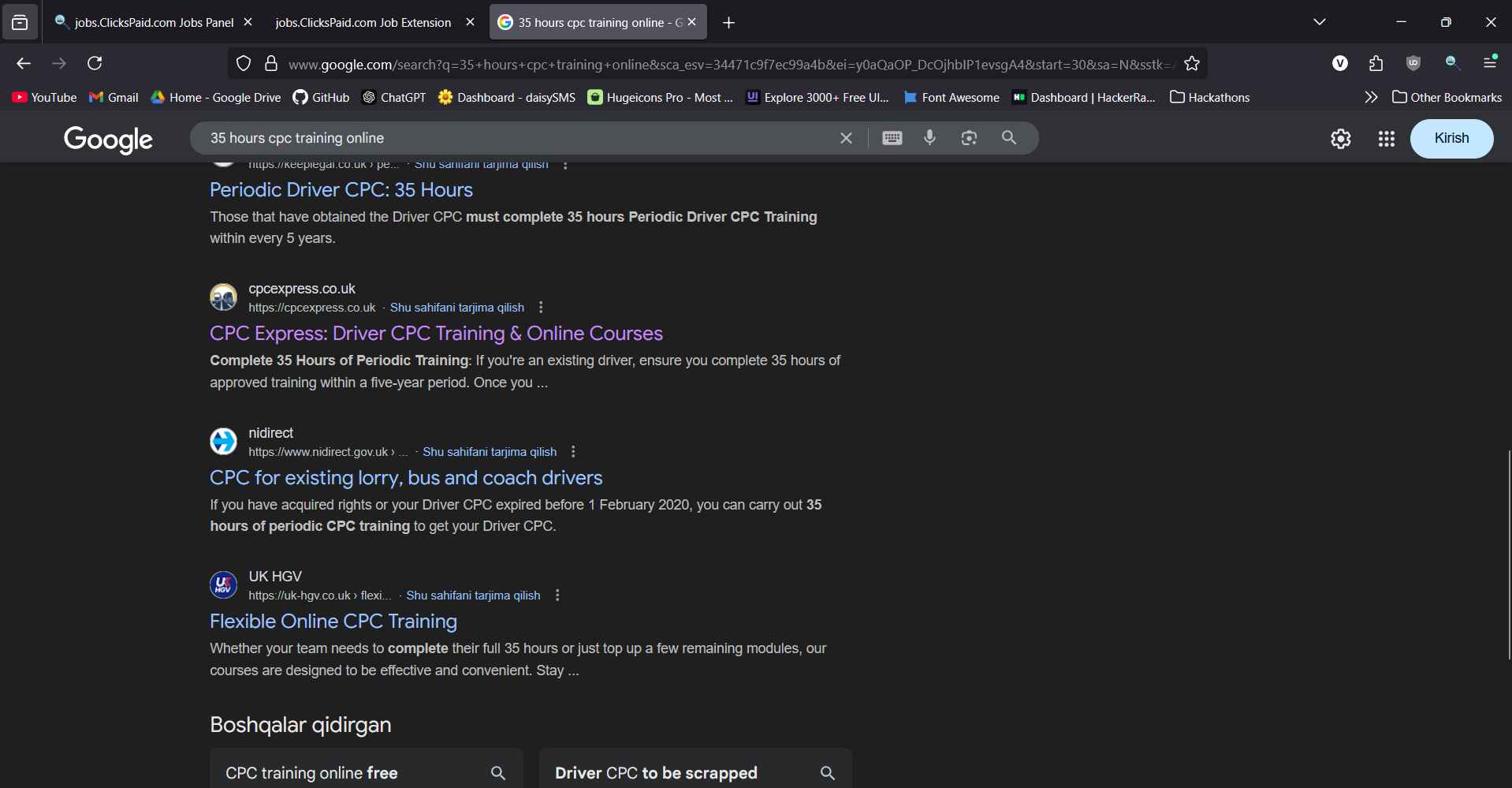The width and height of the screenshot is (1512, 788).
Task: Focus the browser address bar URL
Action: click(x=729, y=64)
